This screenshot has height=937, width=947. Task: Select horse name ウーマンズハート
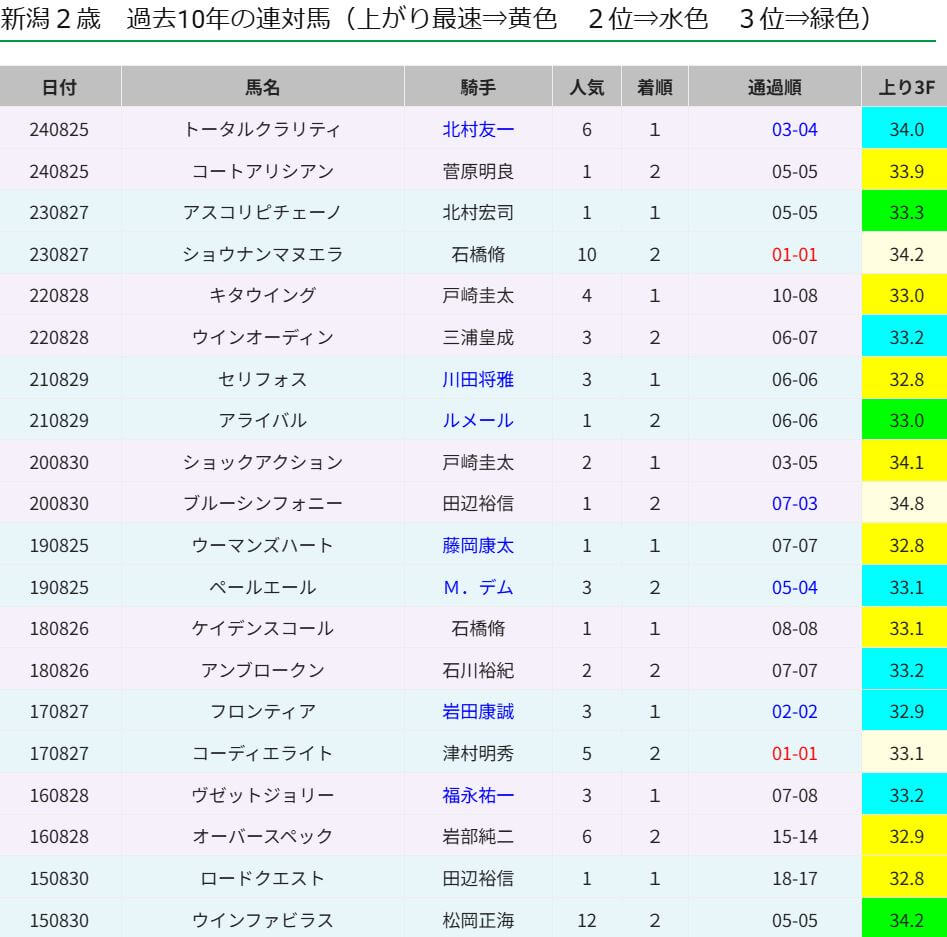click(x=263, y=546)
